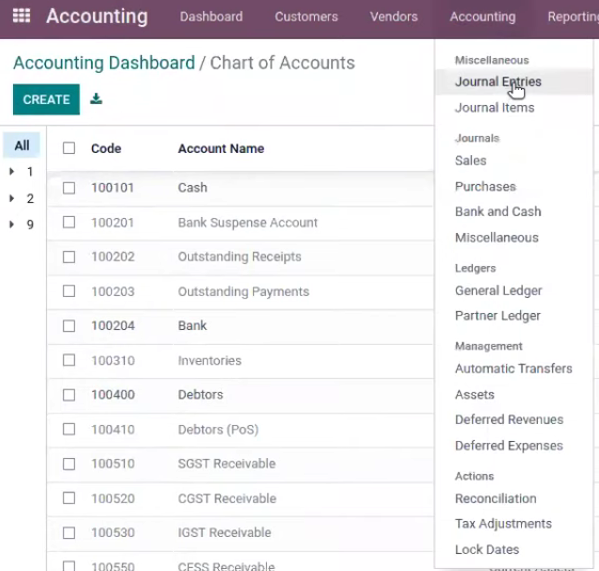Screen dimensions: 599x571
Task: Toggle the select-all checkbox in header
Action: click(69, 148)
